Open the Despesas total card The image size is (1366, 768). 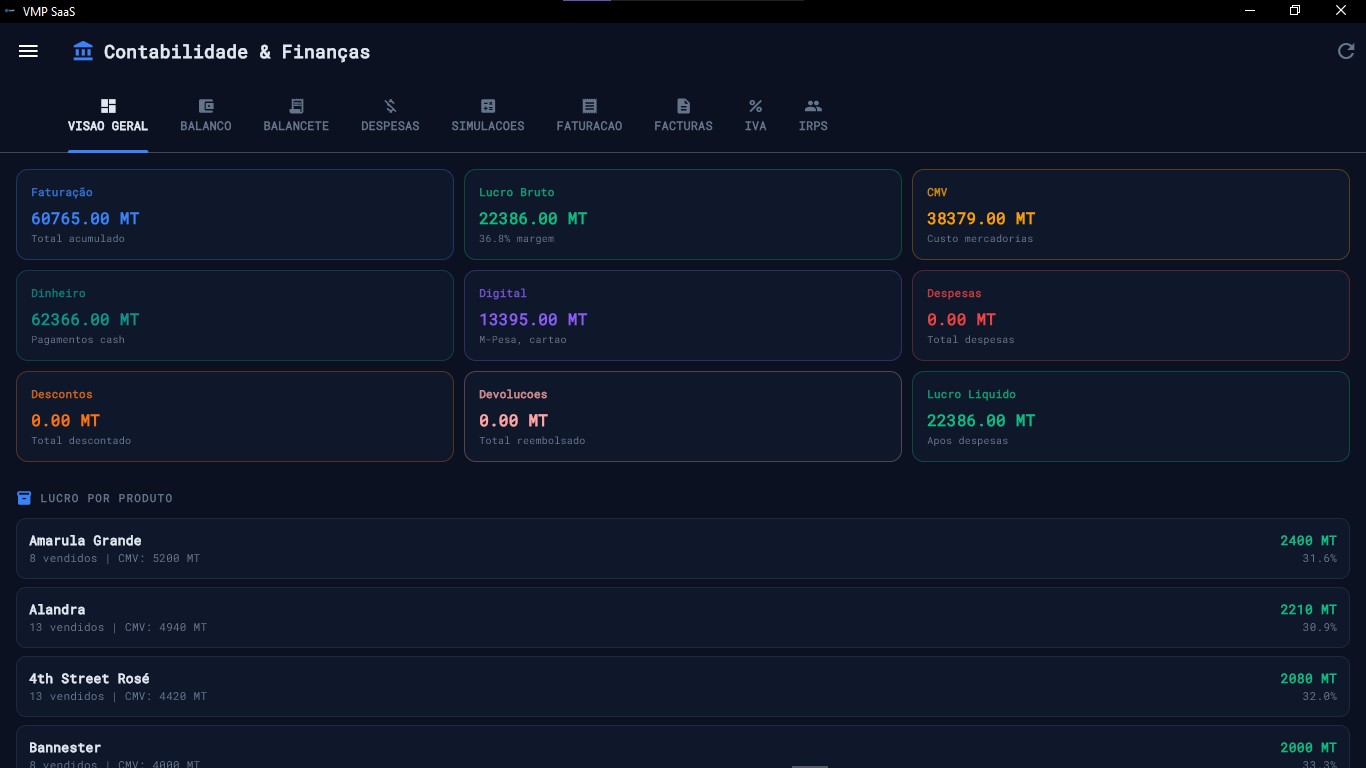click(x=1131, y=315)
